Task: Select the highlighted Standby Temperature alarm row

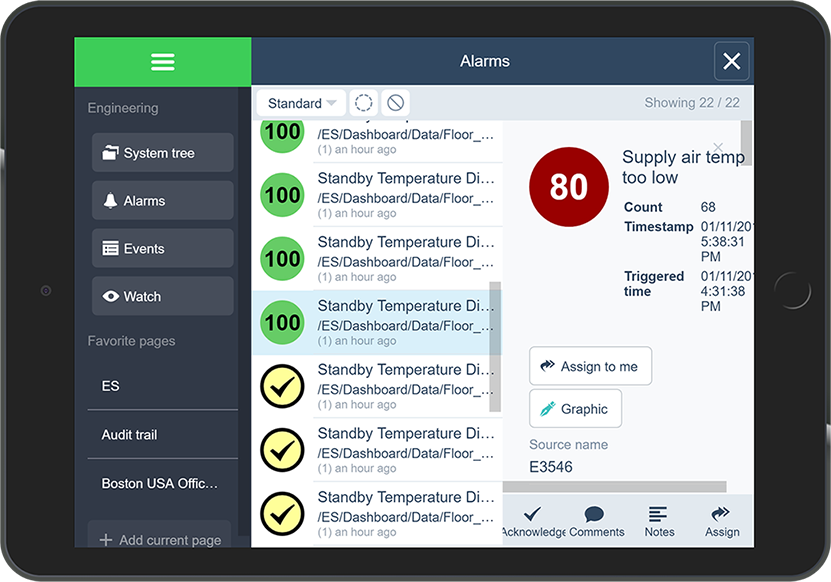Action: tap(377, 322)
